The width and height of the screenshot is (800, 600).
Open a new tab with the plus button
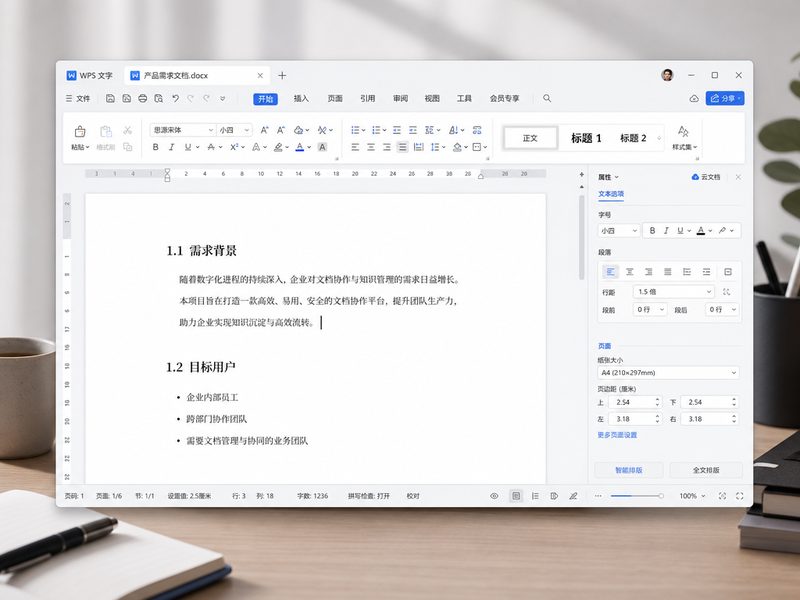click(282, 76)
